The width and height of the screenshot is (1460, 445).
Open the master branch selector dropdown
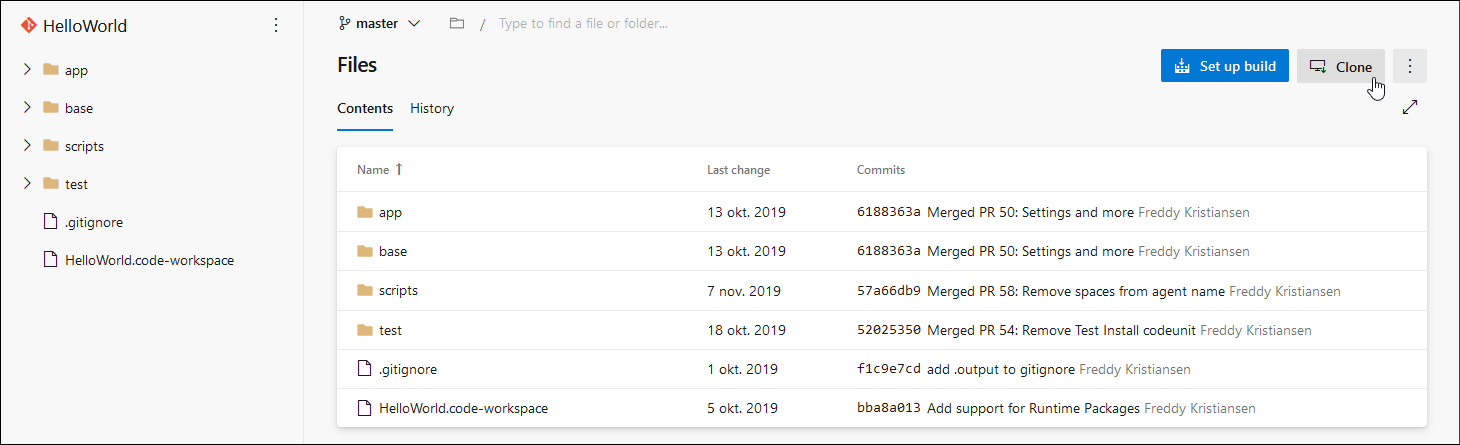[380, 23]
